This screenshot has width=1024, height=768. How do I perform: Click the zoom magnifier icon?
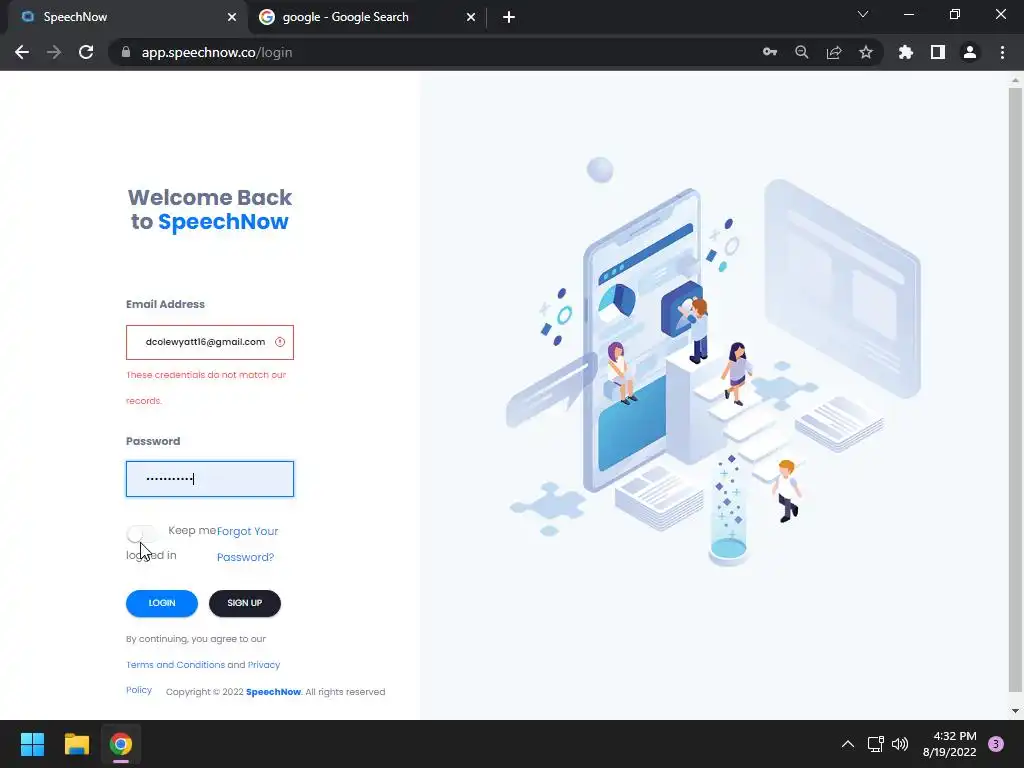(x=802, y=52)
